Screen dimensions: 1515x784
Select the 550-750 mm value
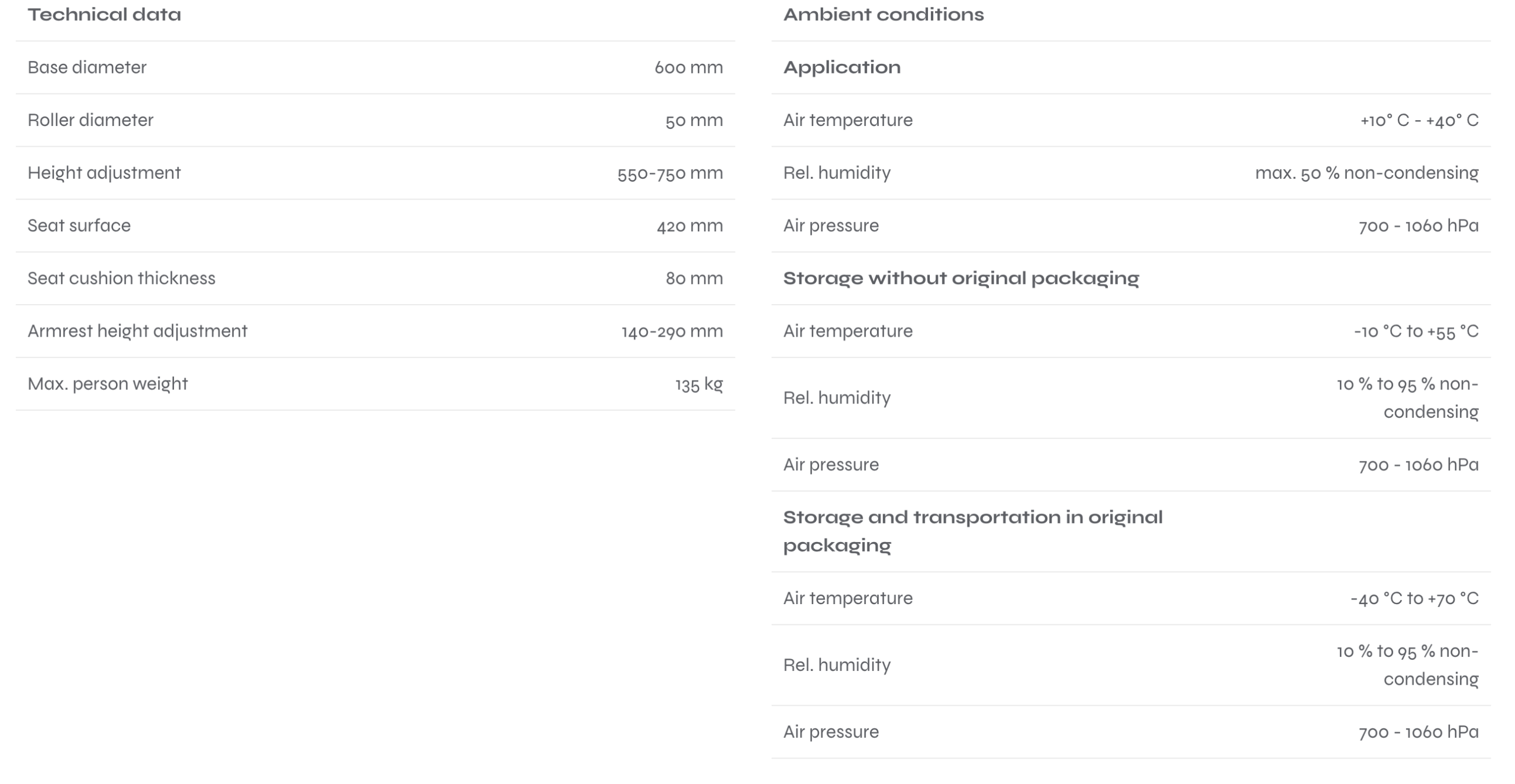coord(670,173)
